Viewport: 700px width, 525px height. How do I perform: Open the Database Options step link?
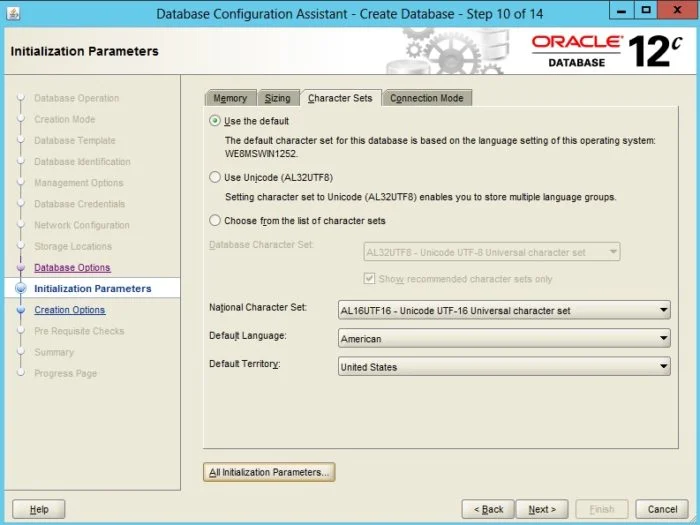tap(72, 267)
